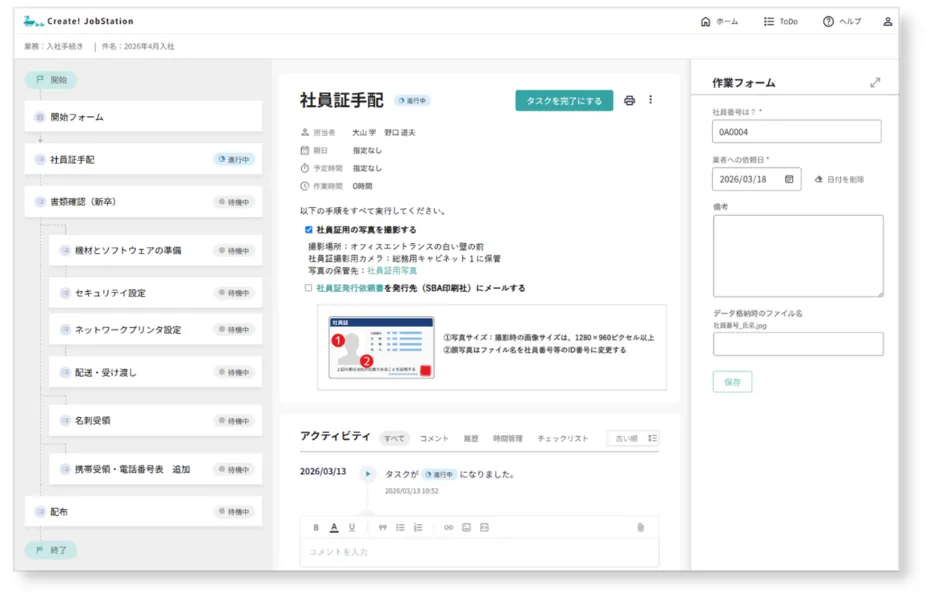Click the 作業時間 value 0時間

362,187
